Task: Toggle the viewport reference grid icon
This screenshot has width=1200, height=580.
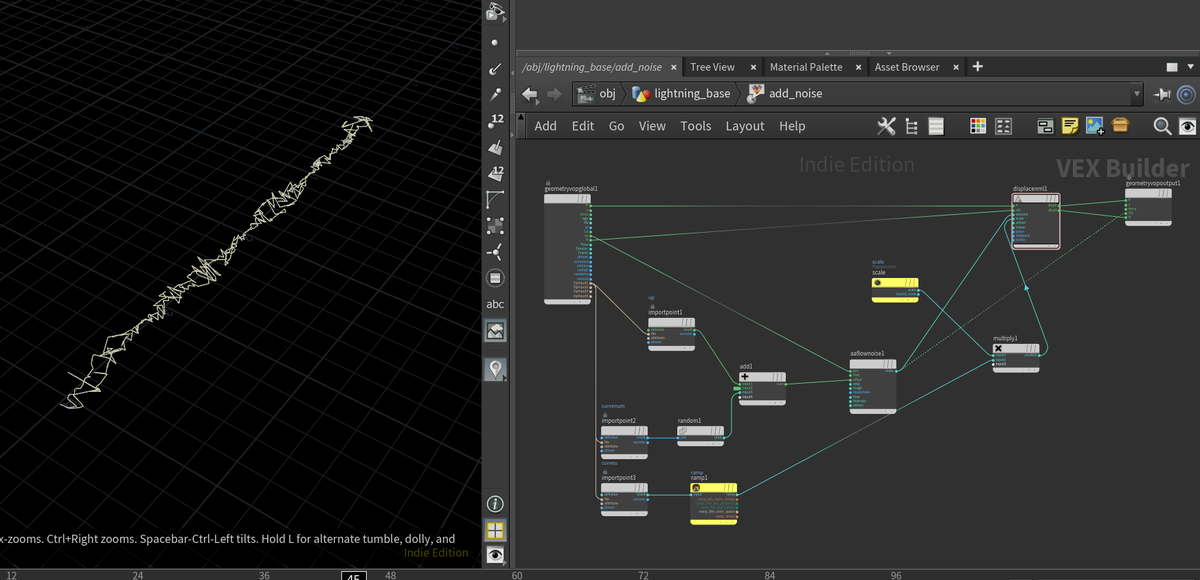Action: point(495,530)
